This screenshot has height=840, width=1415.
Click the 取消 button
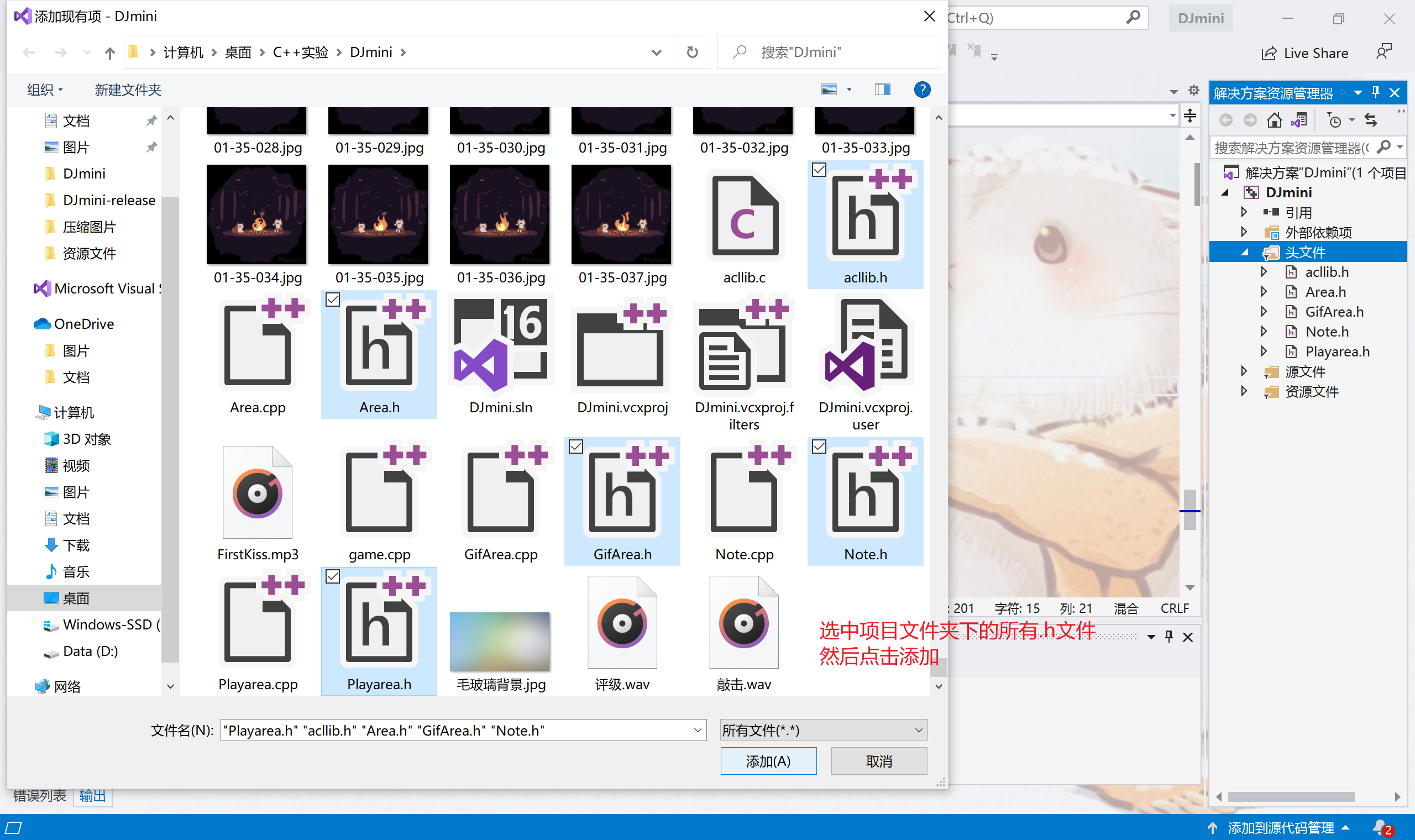[x=878, y=761]
